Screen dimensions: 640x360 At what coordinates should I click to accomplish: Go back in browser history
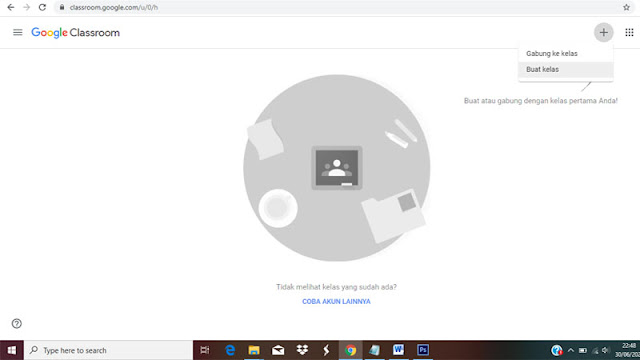11,7
